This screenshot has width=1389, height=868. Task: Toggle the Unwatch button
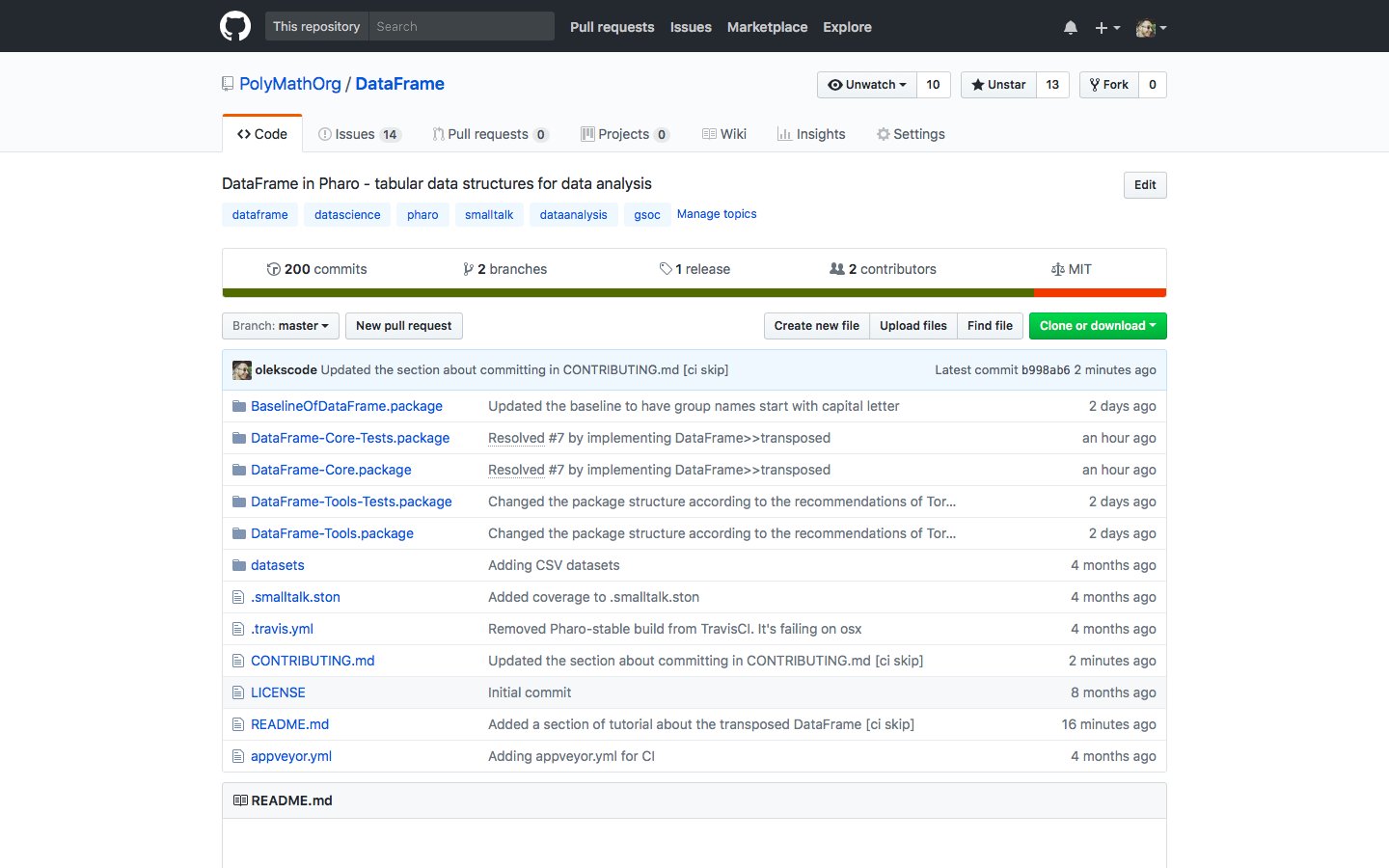(867, 85)
